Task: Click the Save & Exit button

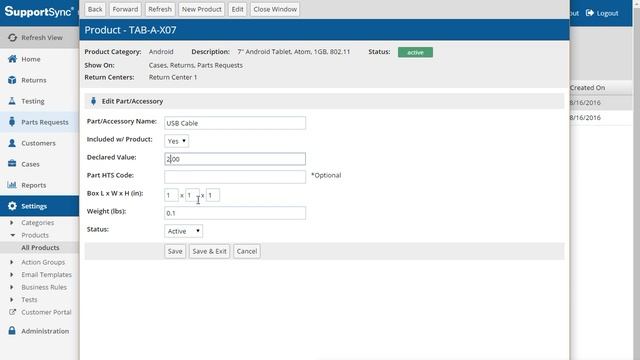Action: click(209, 251)
